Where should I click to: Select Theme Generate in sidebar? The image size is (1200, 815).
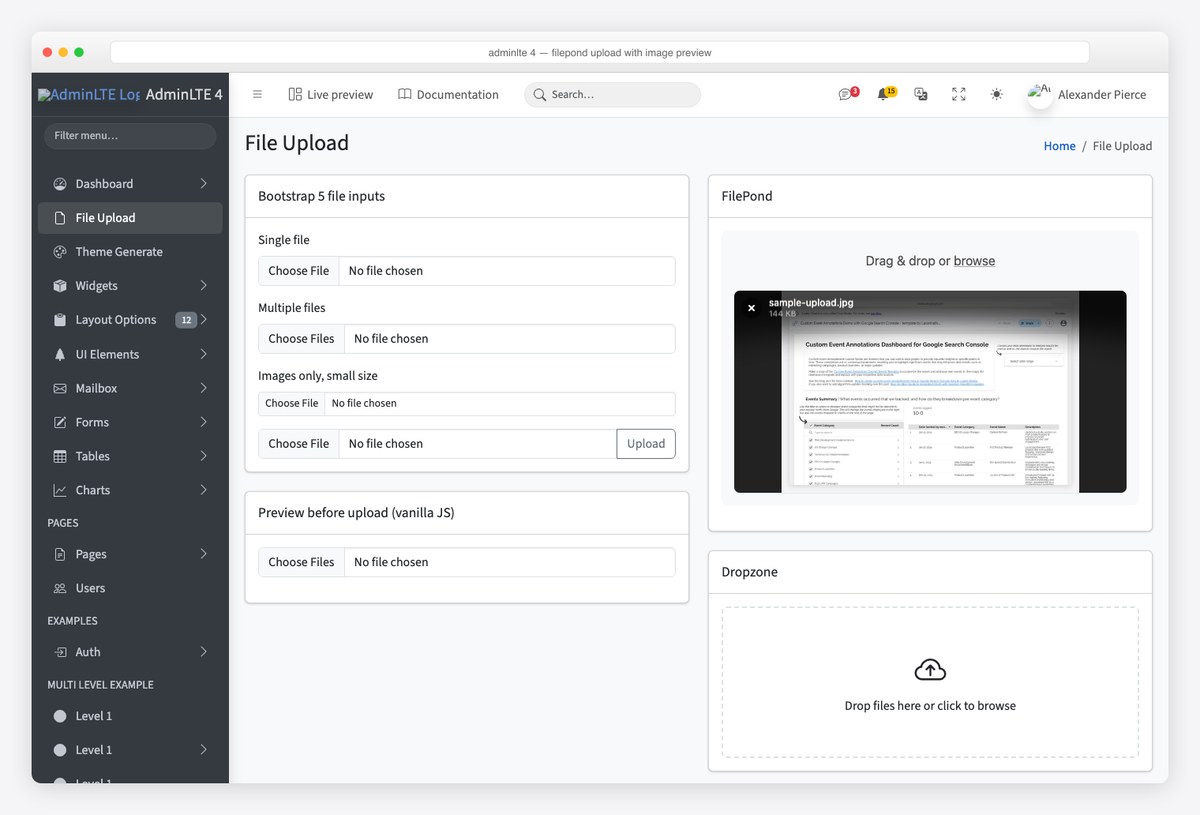130,252
